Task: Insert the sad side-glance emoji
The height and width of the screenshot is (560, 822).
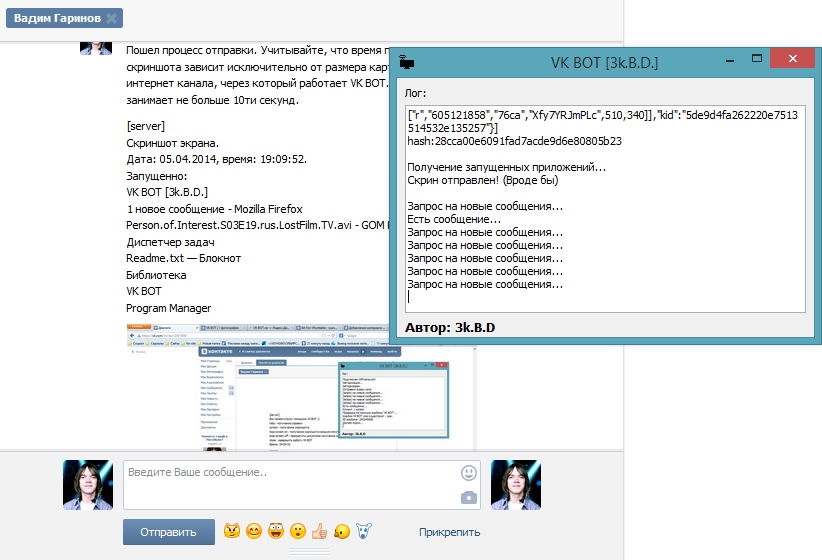Action: (x=342, y=532)
